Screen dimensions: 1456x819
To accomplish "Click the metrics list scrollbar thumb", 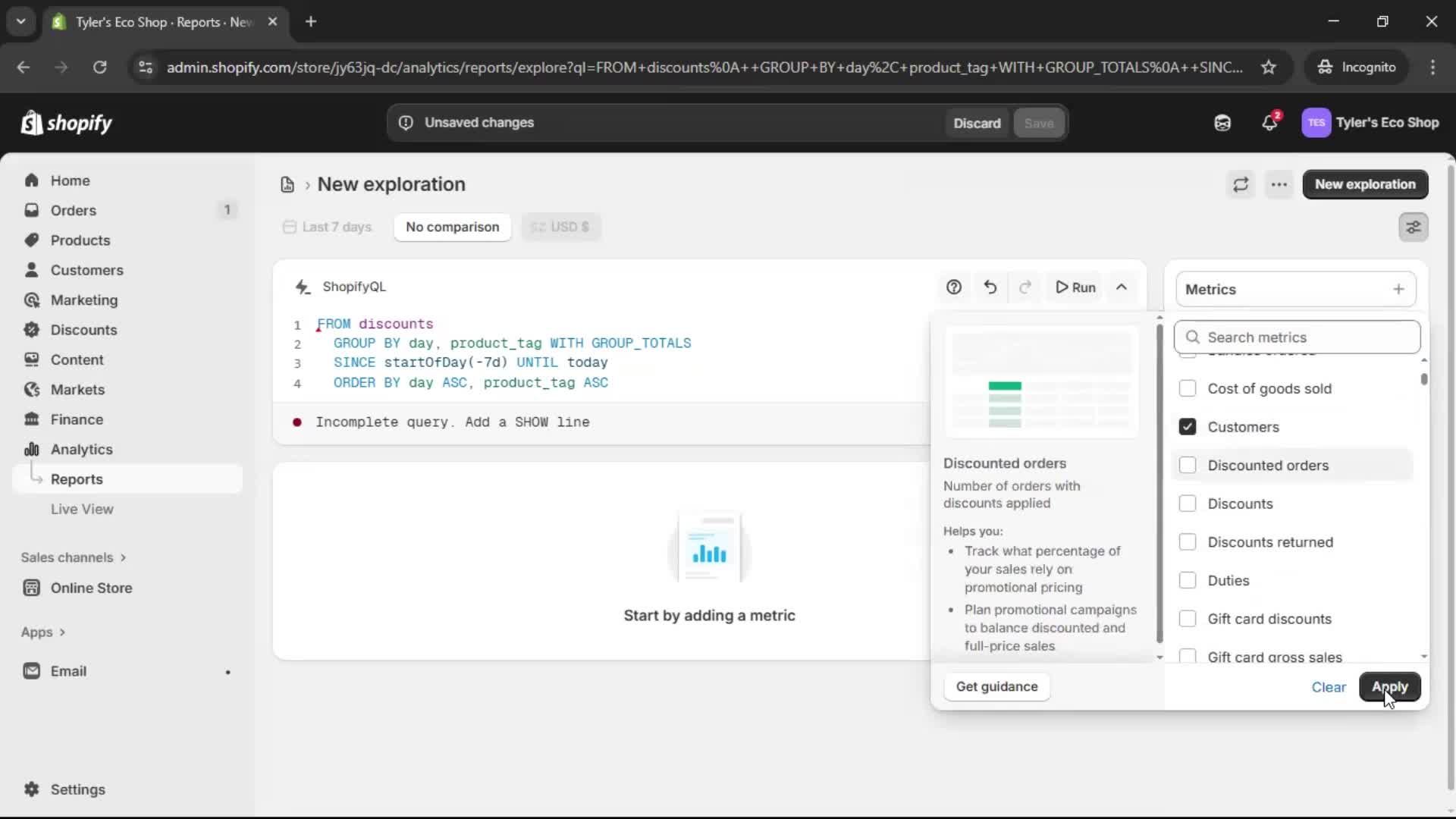I will (x=1424, y=378).
